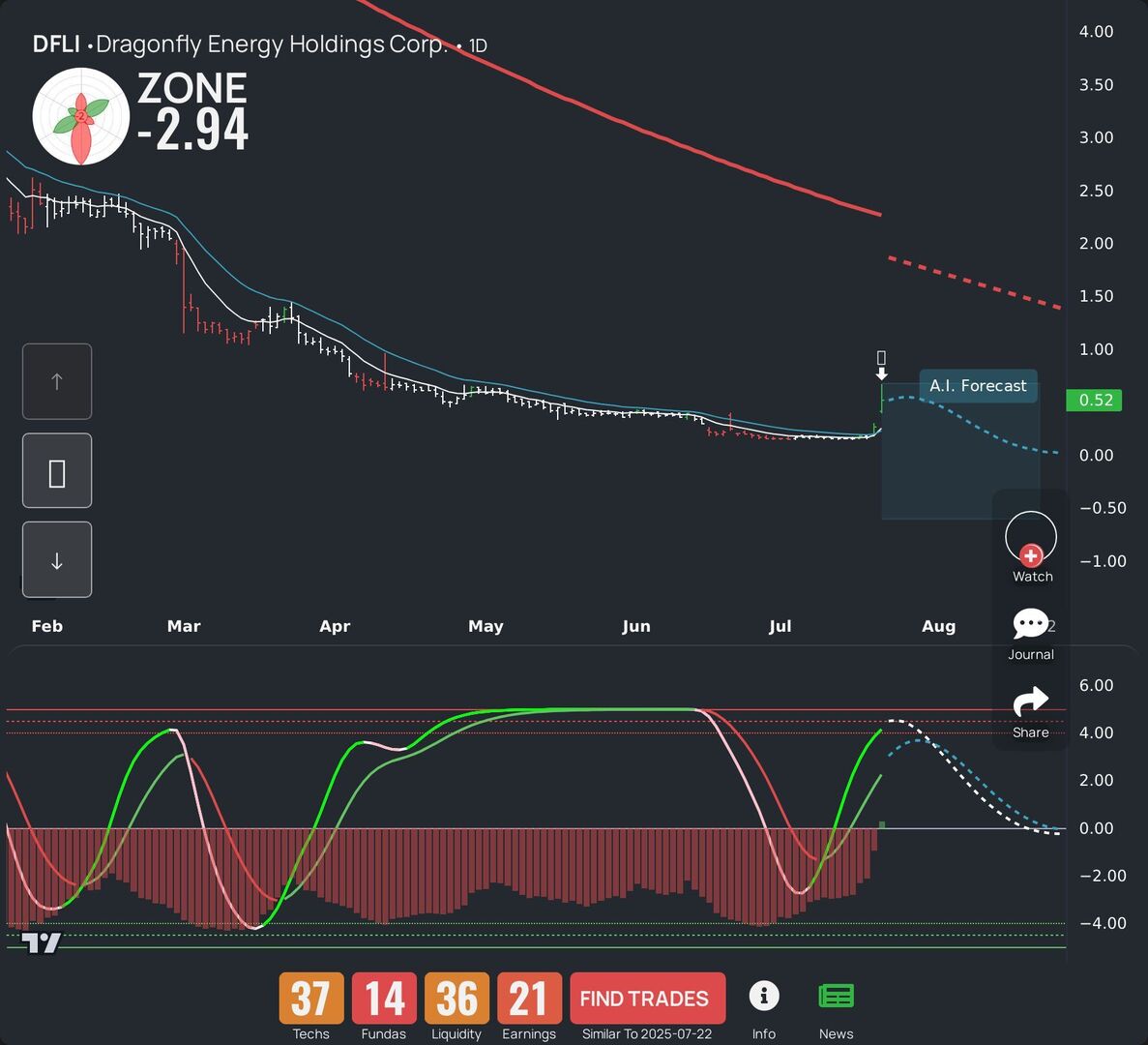Click the up arrow button

[57, 381]
